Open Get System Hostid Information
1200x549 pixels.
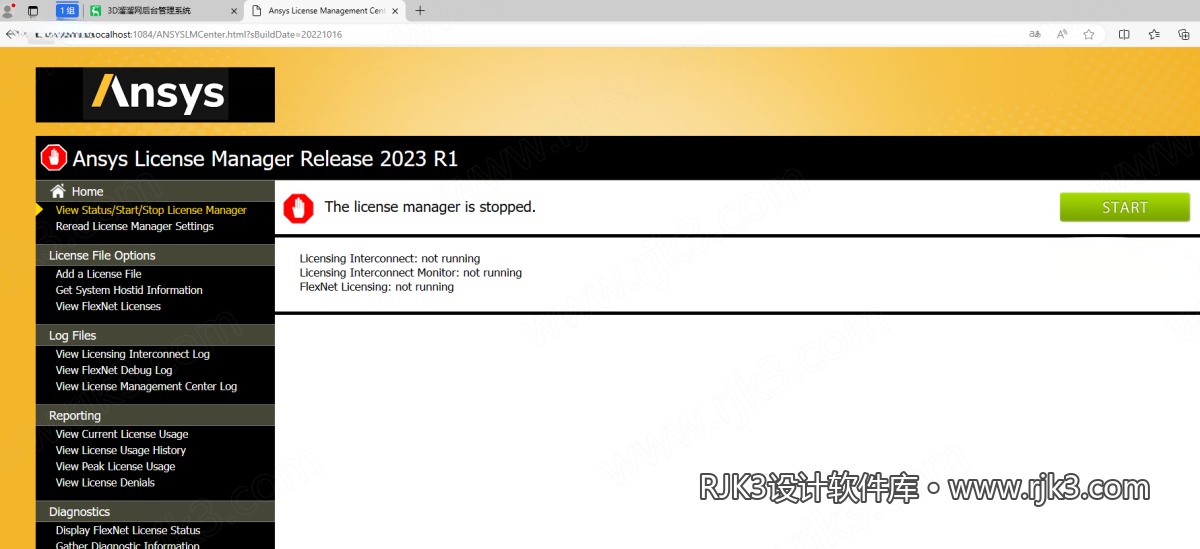[x=129, y=290]
